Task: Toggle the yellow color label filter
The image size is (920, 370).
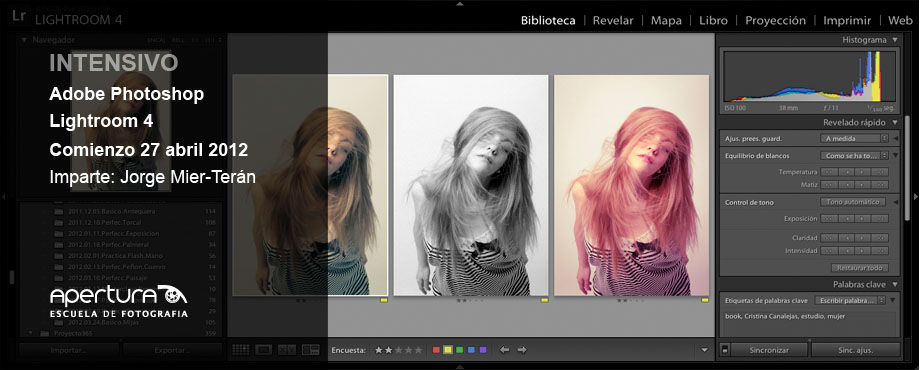Action: click(448, 350)
